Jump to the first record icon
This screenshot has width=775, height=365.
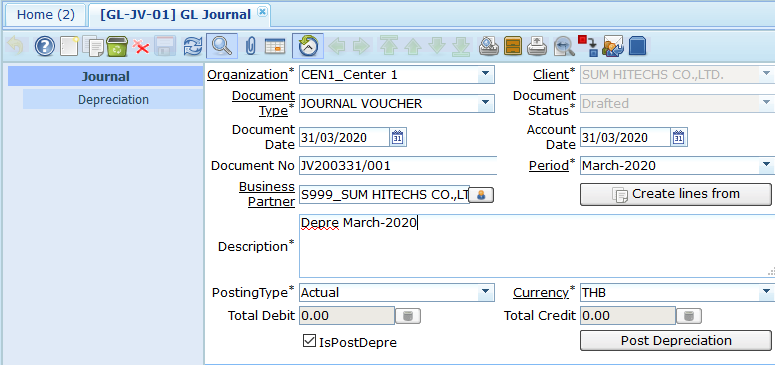point(389,46)
